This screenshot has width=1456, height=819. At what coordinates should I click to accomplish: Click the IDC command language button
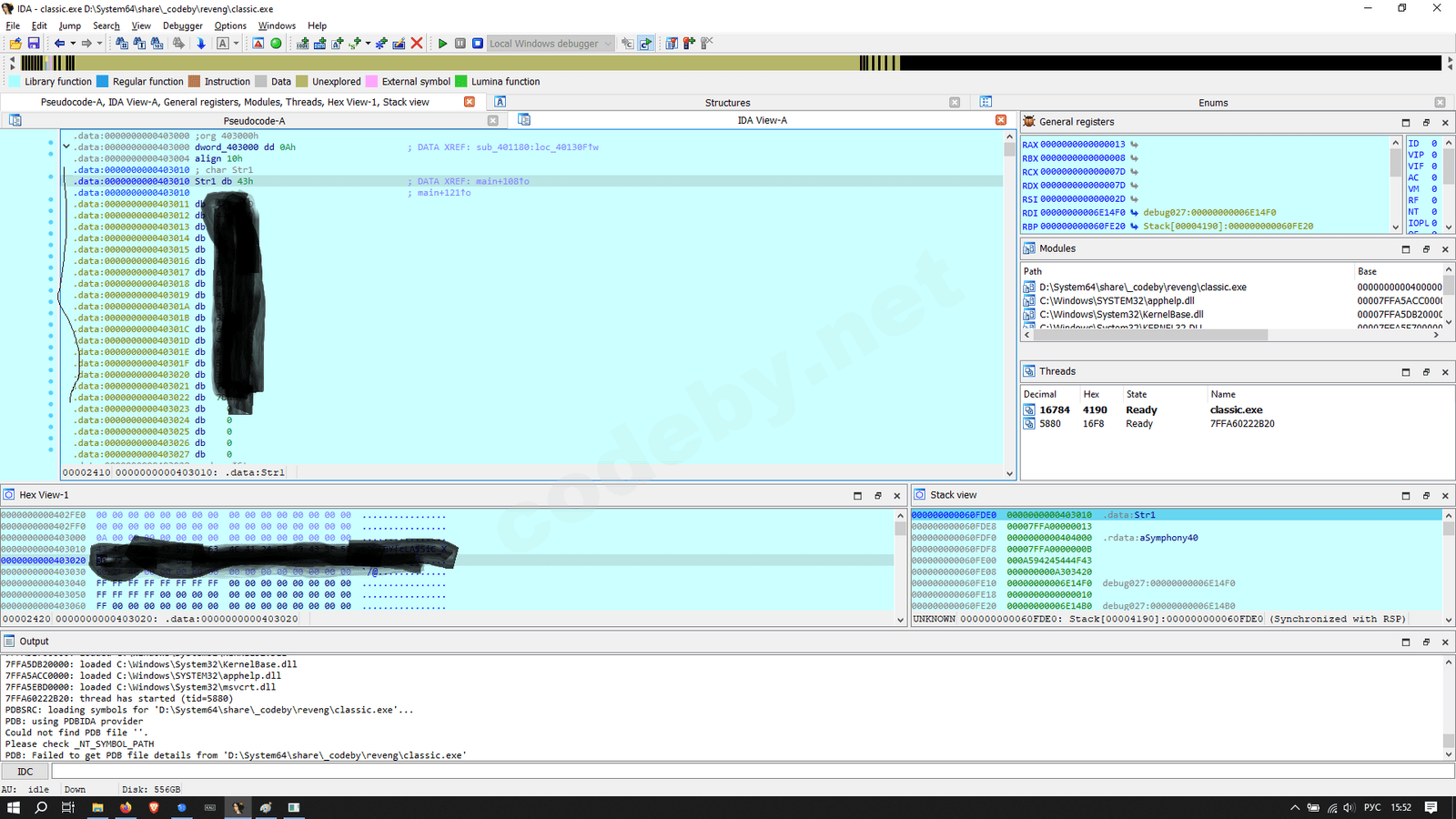coord(25,772)
